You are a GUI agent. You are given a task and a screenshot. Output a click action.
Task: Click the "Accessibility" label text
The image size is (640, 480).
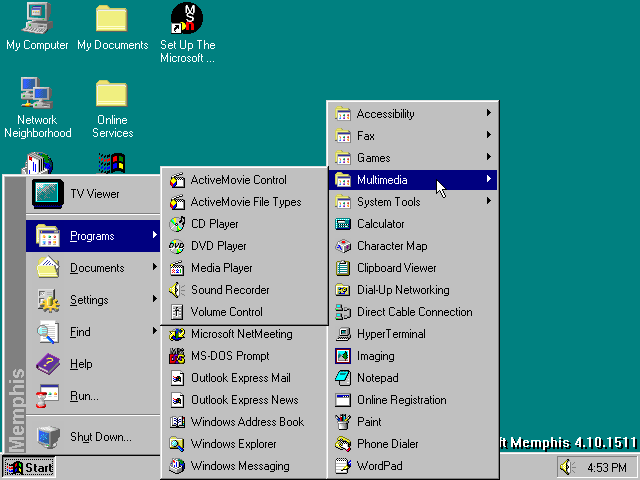[386, 114]
